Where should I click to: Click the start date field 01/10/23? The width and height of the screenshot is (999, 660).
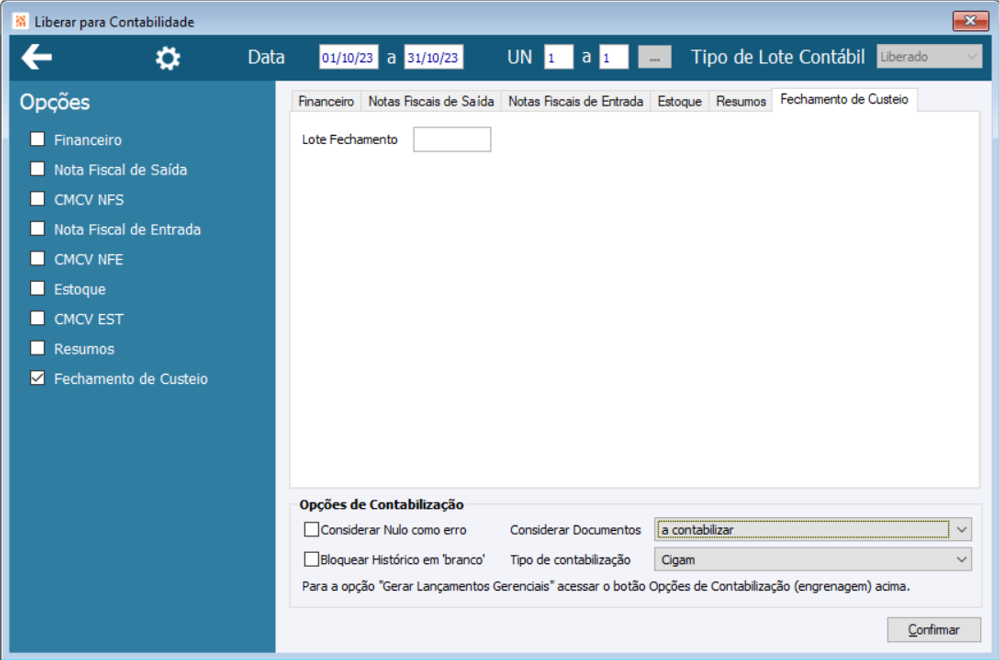coord(348,57)
